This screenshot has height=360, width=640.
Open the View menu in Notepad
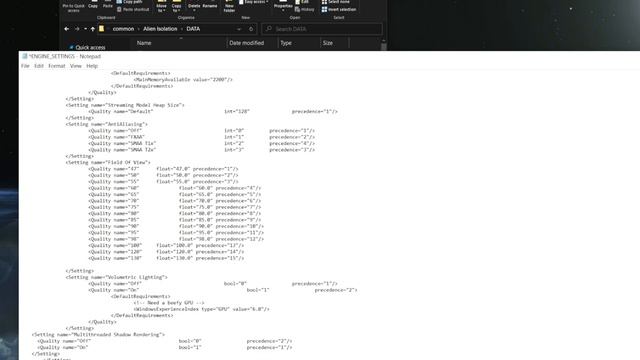click(x=76, y=66)
